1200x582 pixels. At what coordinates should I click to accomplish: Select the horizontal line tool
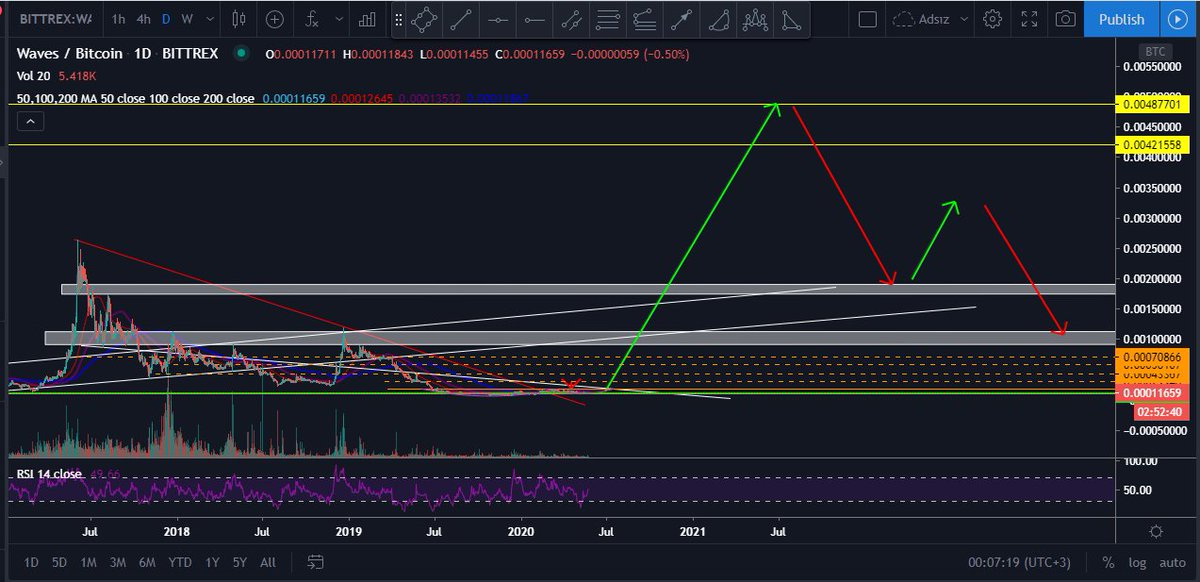[x=498, y=19]
